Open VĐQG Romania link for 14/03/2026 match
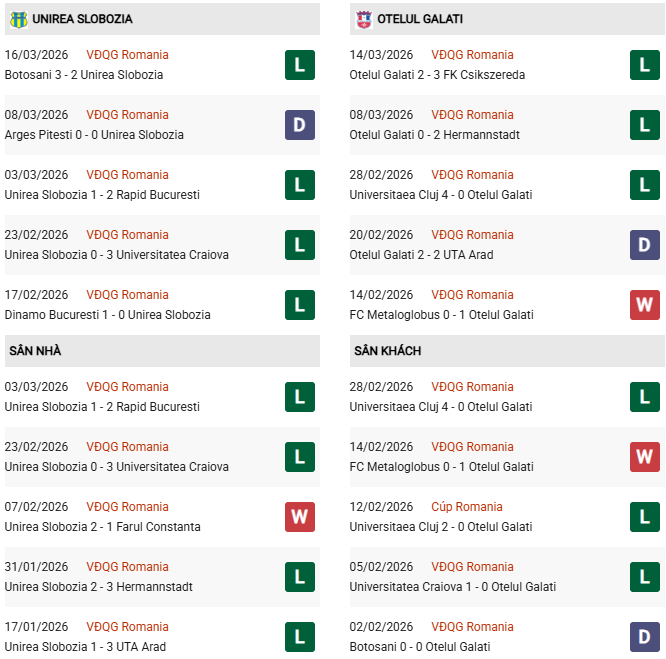 click(x=472, y=55)
